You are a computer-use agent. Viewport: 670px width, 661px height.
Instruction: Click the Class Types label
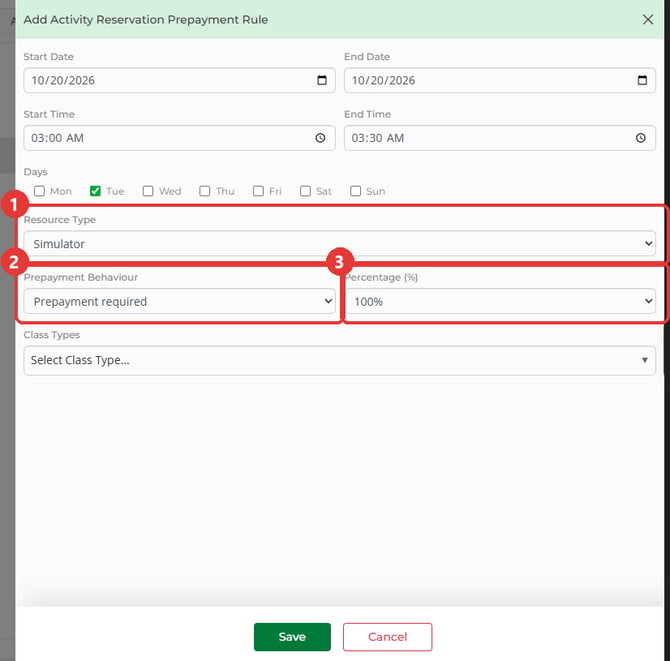pyautogui.click(x=52, y=335)
